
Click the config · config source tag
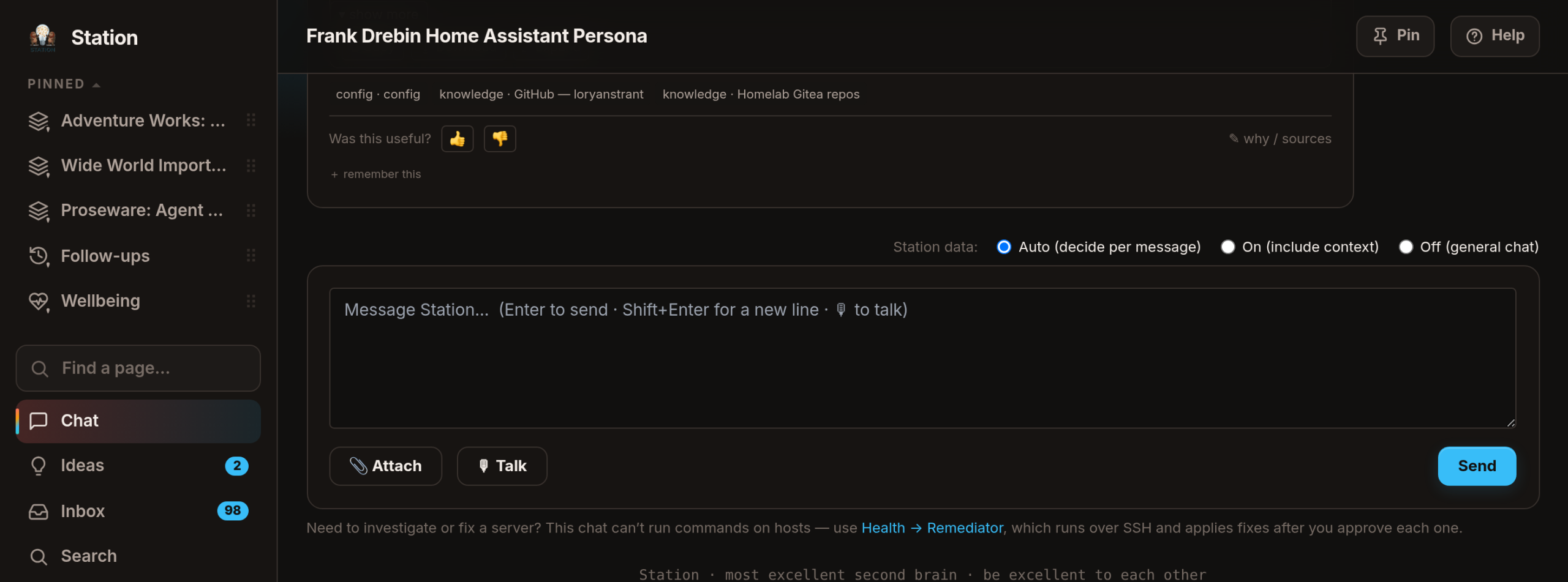coord(378,94)
